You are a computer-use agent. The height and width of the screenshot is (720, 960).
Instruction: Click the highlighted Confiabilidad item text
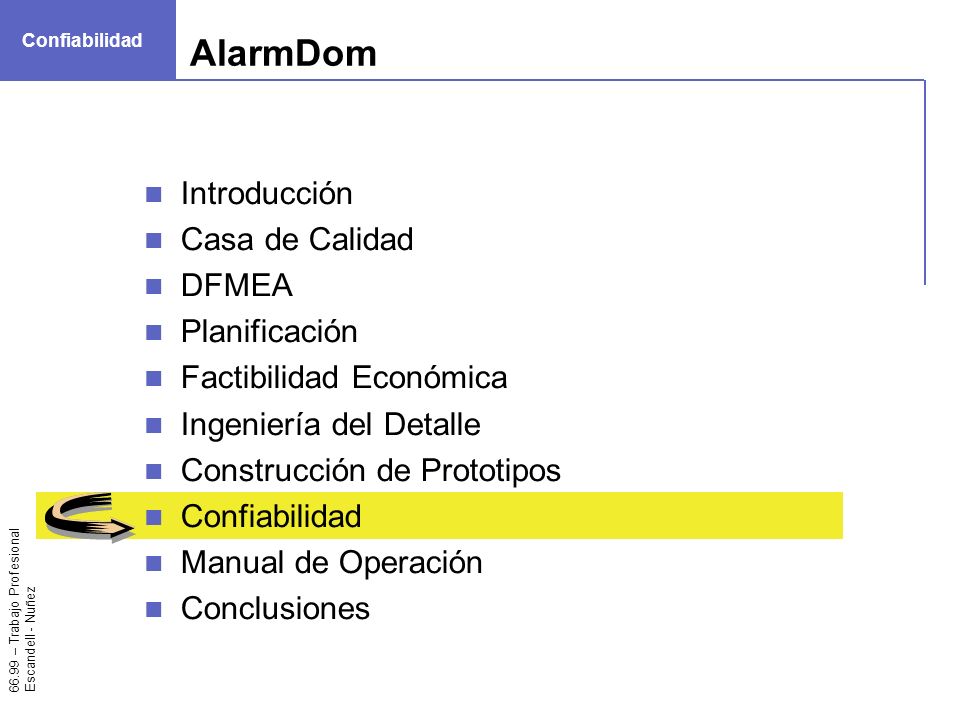click(x=271, y=516)
